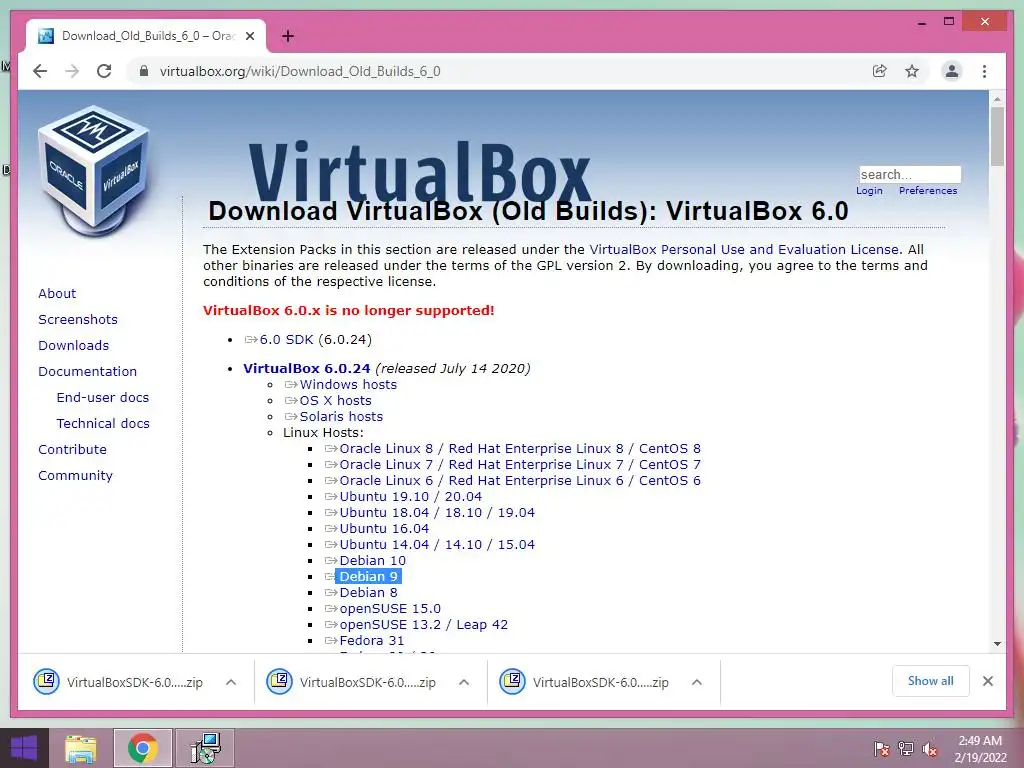
Task: Open the Downloads sidebar item
Action: pyautogui.click(x=74, y=345)
